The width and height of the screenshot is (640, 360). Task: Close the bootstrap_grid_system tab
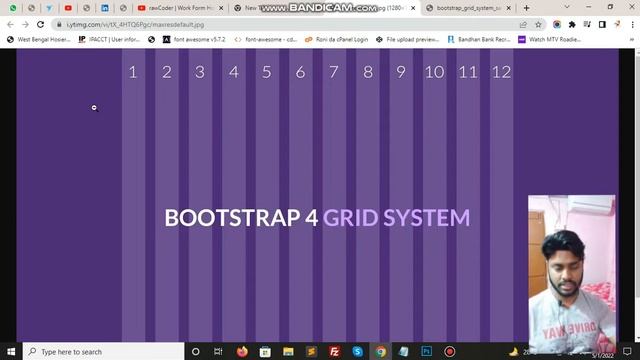point(509,8)
